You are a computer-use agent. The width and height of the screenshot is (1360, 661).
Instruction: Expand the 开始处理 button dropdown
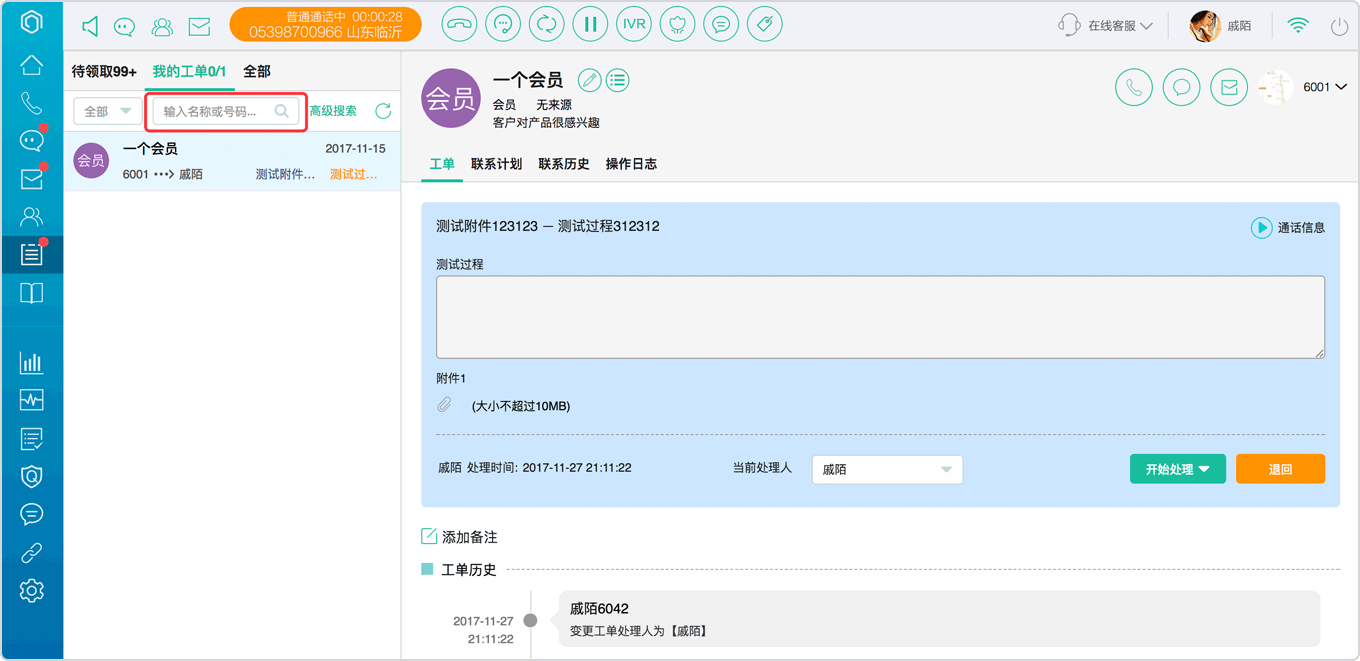tap(1205, 469)
